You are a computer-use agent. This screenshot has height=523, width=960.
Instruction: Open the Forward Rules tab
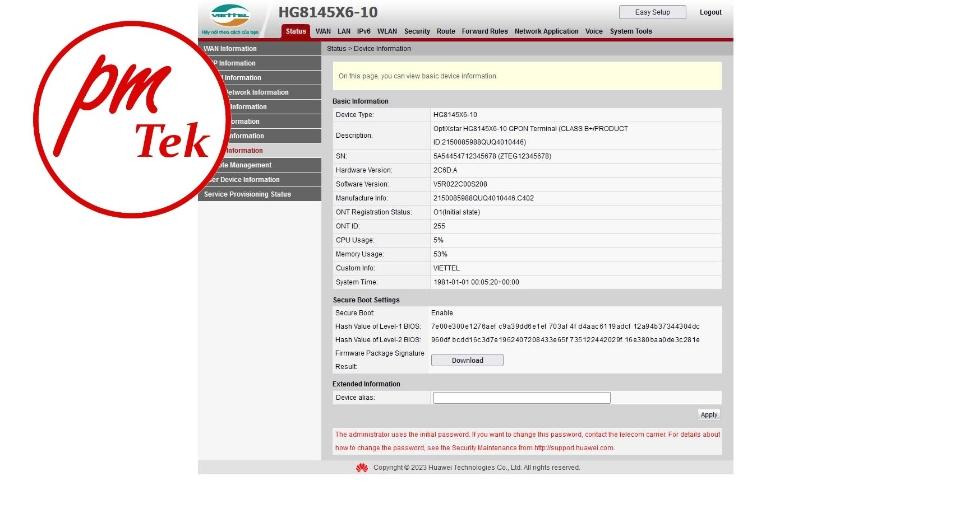coord(485,31)
